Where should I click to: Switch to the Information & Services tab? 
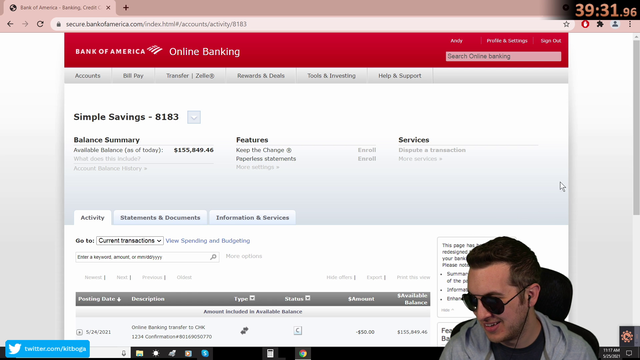(x=252, y=218)
